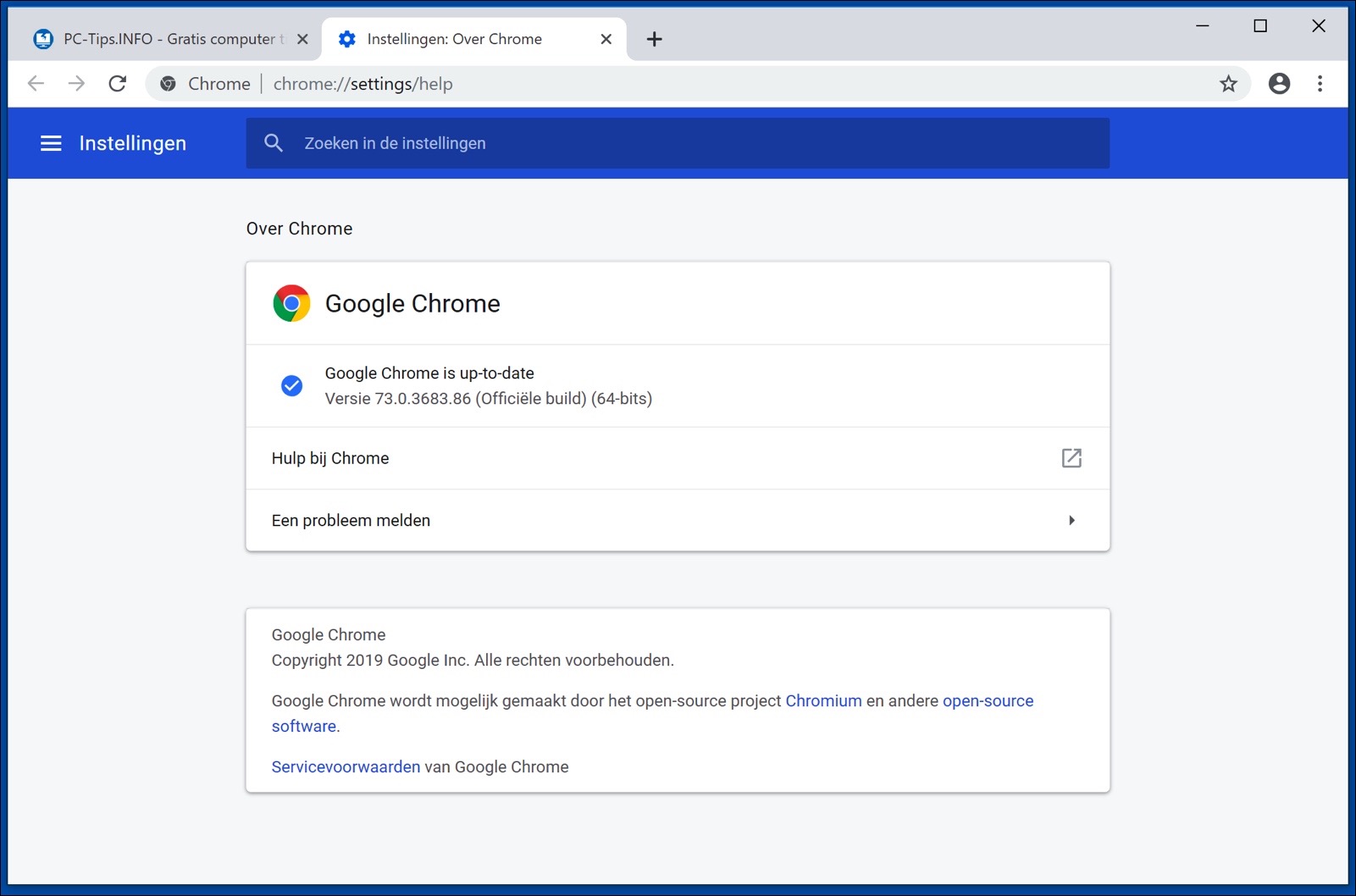Open a new tab with plus

pyautogui.click(x=654, y=39)
